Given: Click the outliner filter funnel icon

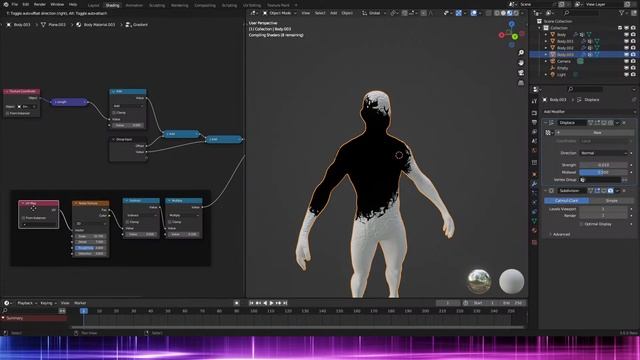Looking at the screenshot, I should pos(622,13).
